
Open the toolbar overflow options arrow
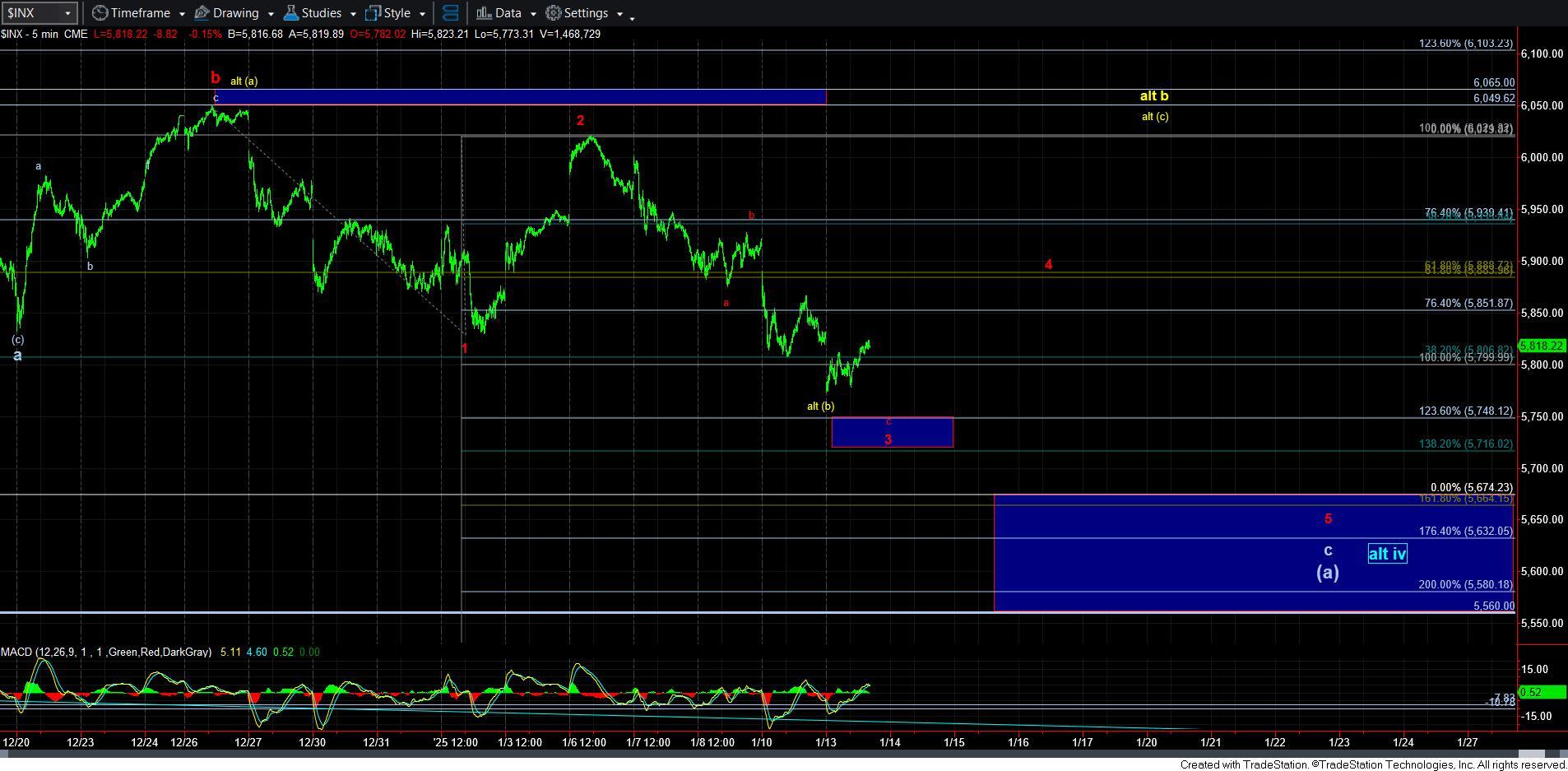632,17
